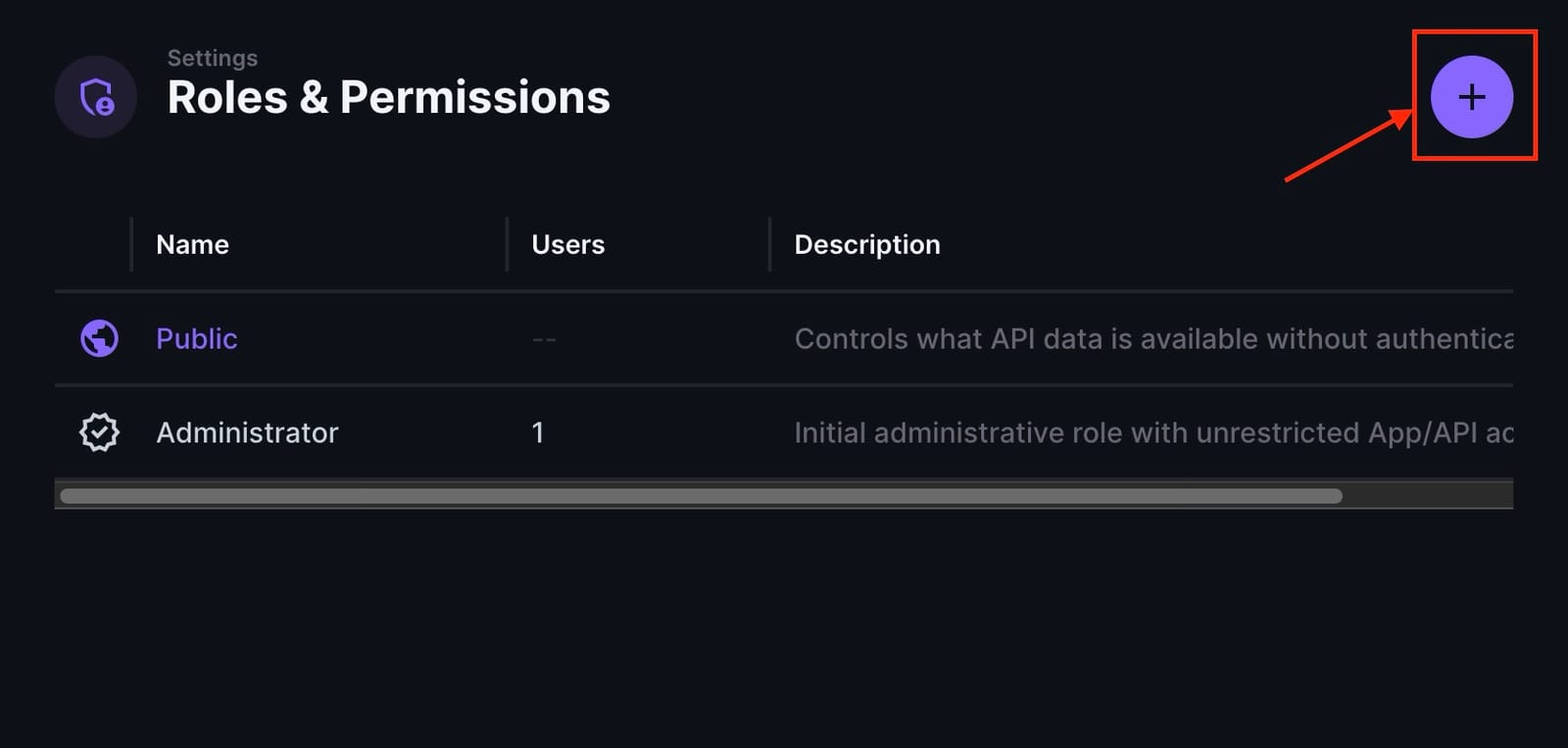1568x748 pixels.
Task: Click the Settings breadcrumb label
Action: point(212,58)
